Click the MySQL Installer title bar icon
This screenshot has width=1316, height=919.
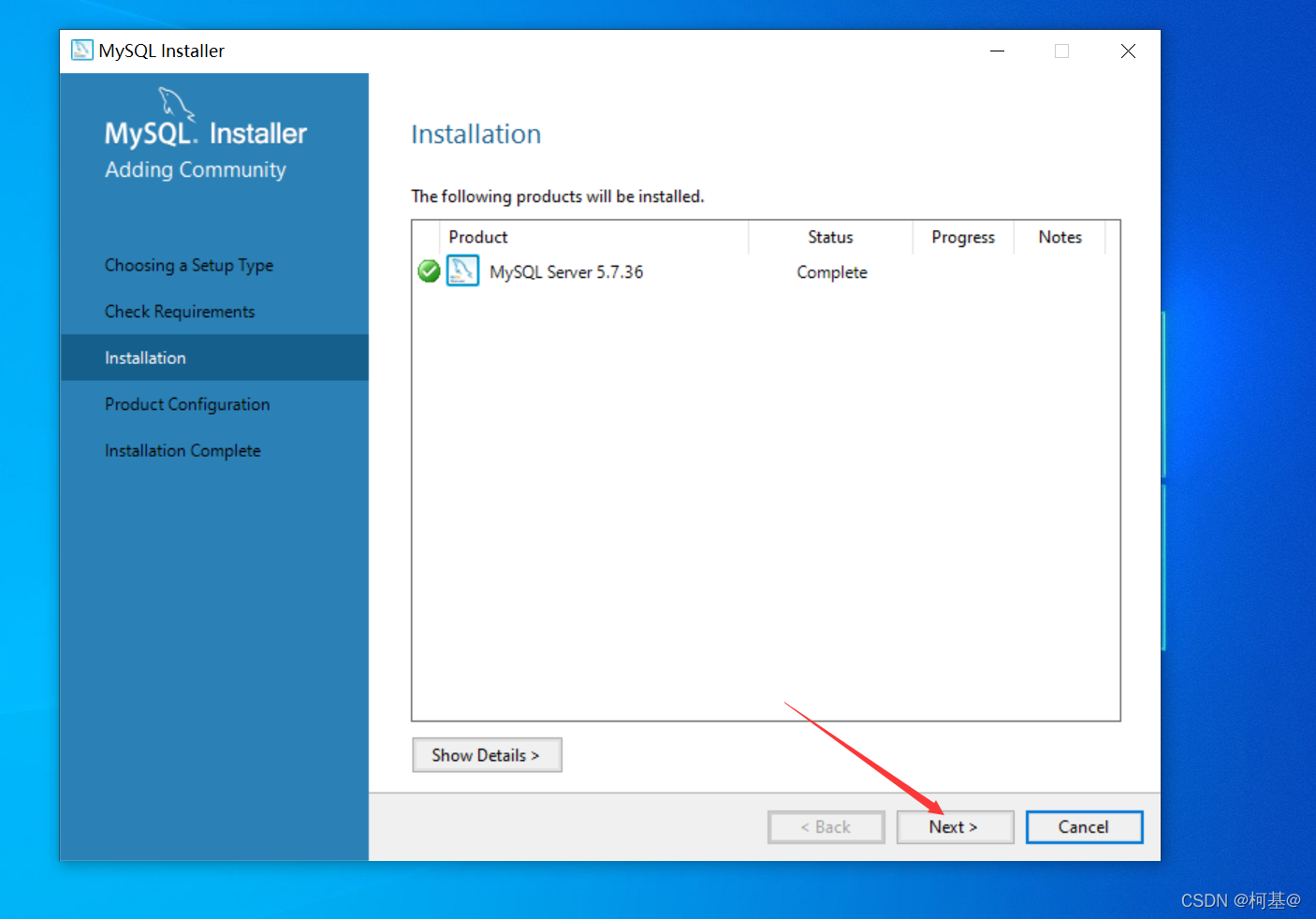tap(82, 50)
